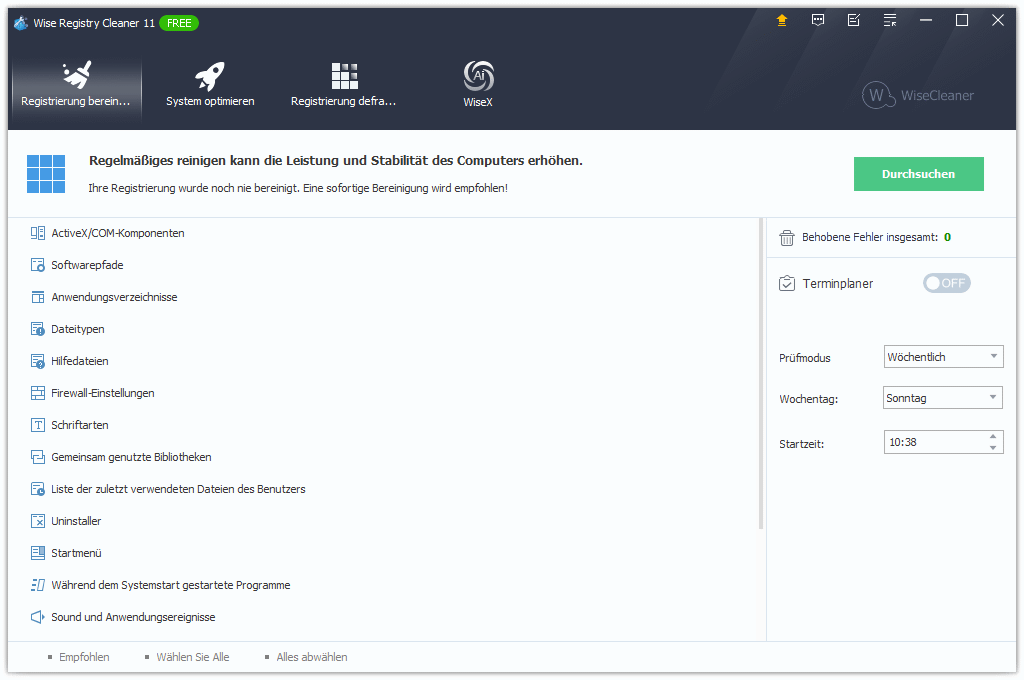Open the title bar menu list icon
The image size is (1024, 680).
point(890,20)
